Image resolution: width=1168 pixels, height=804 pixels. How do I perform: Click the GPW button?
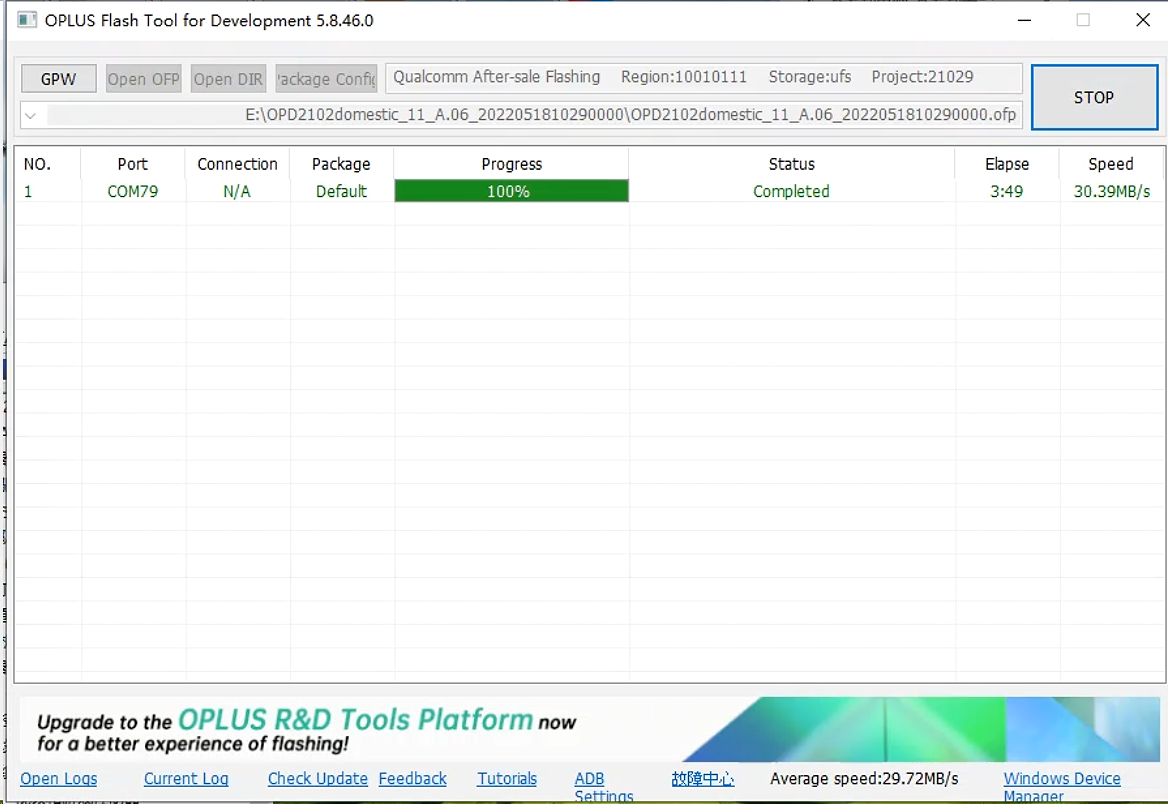[59, 79]
